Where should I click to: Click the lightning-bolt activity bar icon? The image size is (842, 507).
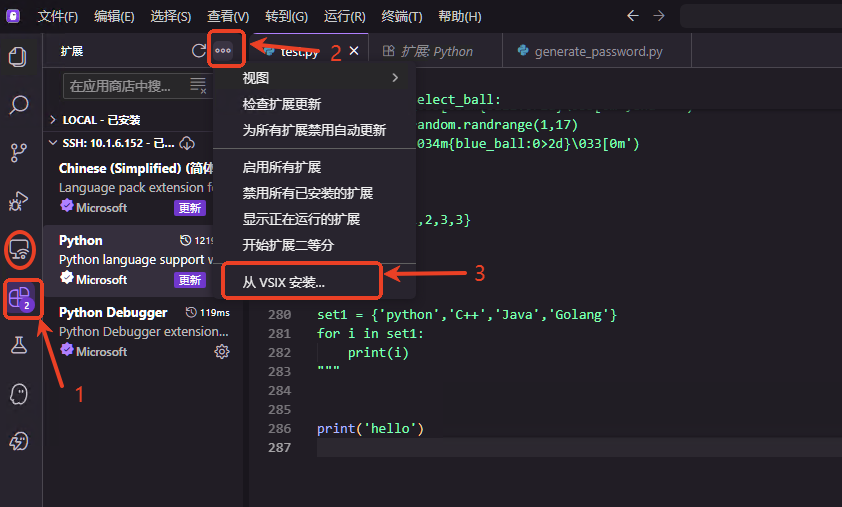tap(19, 441)
